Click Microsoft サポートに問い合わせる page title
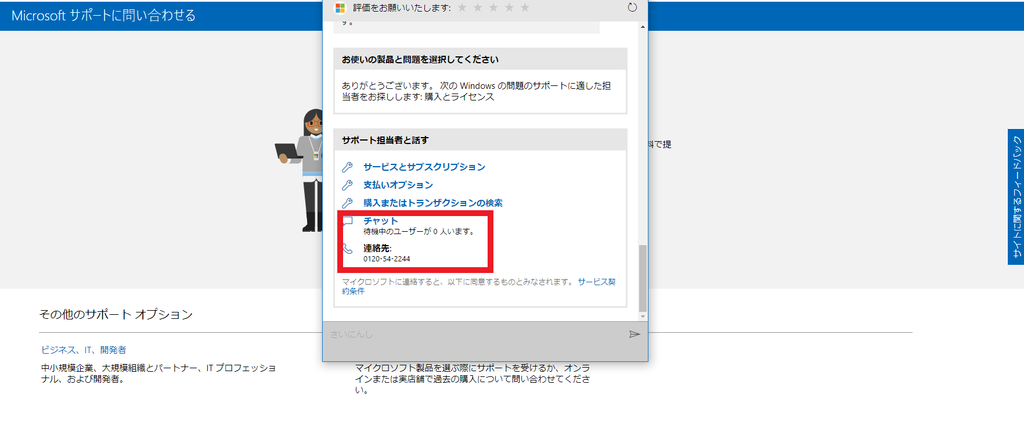Screen dimensions: 1024x424 point(103,16)
